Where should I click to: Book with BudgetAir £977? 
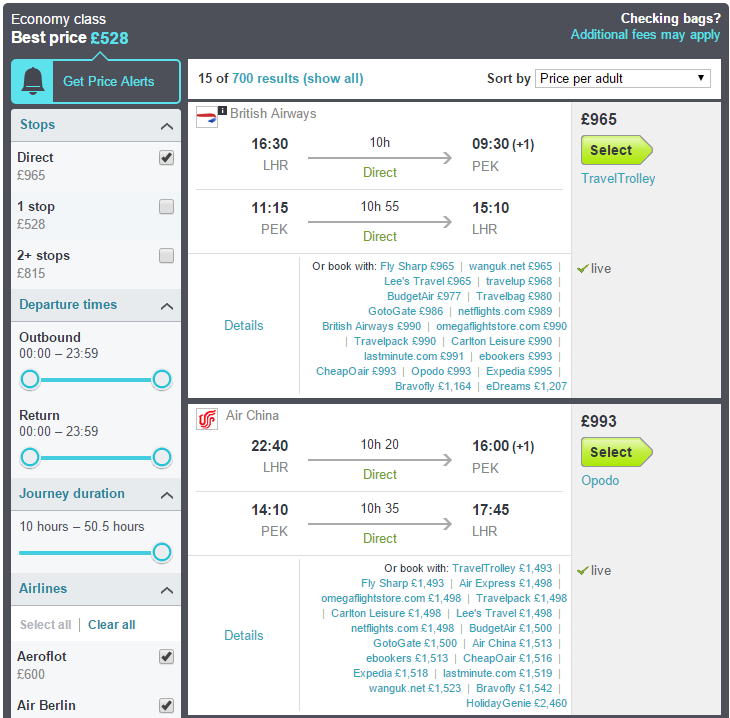(x=424, y=296)
